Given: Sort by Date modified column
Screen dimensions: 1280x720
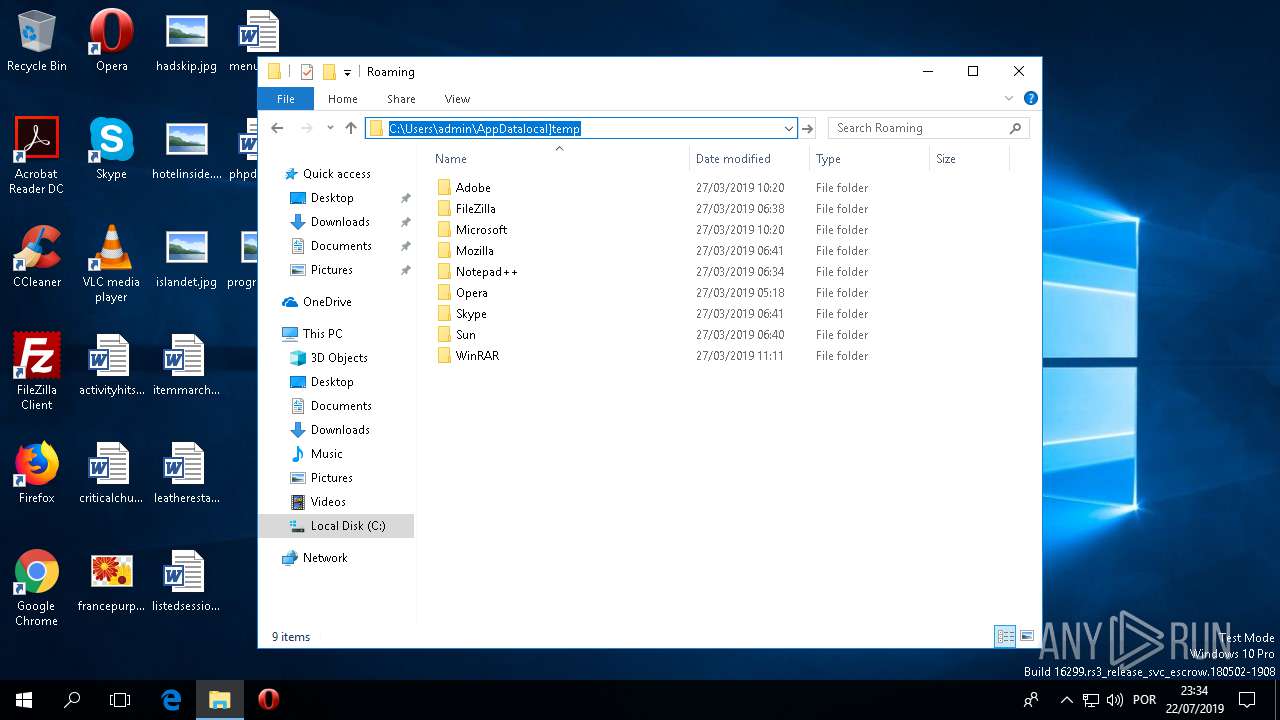Looking at the screenshot, I should [x=749, y=159].
